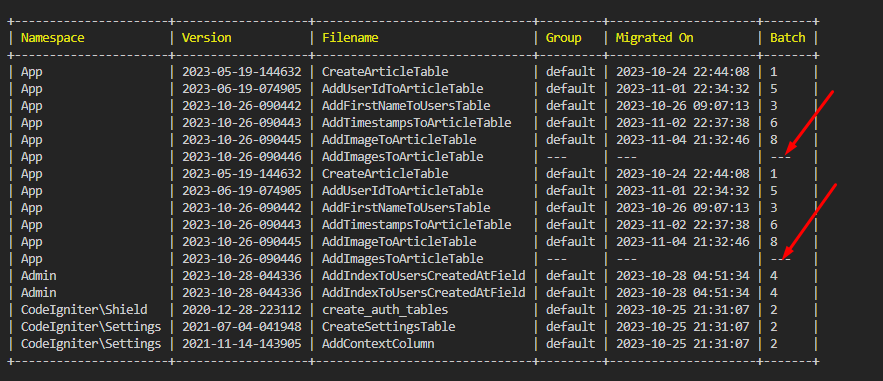
Task: Click the batch number in the AddContextColumn row
Action: click(x=774, y=344)
